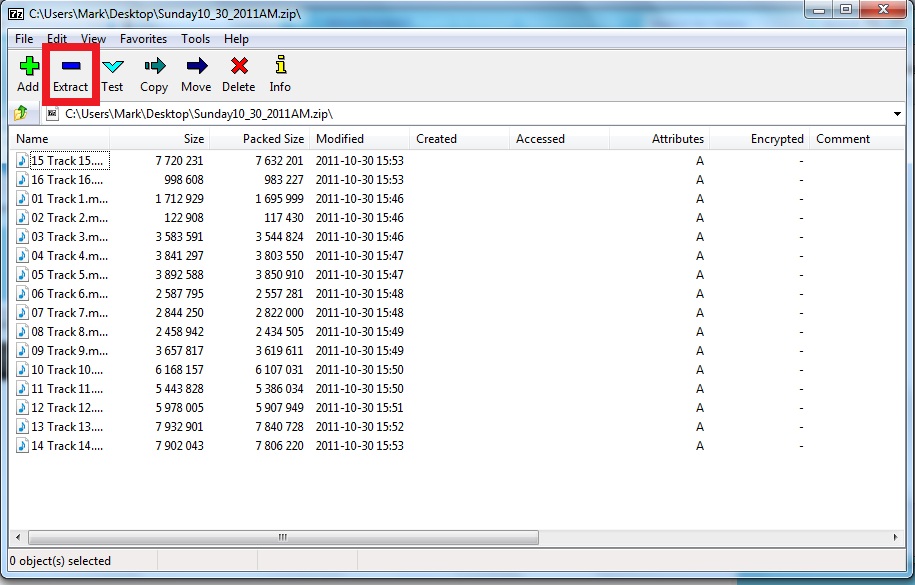The height and width of the screenshot is (585, 915).
Task: Click the horizontal scrollbar right arrow
Action: click(x=897, y=537)
